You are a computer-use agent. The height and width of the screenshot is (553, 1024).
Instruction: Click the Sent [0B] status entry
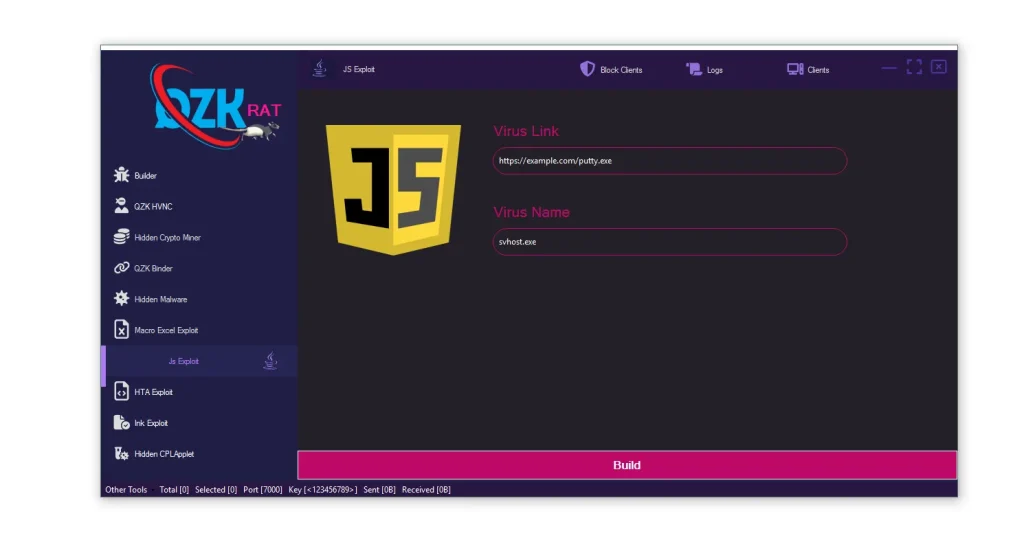[x=379, y=490]
